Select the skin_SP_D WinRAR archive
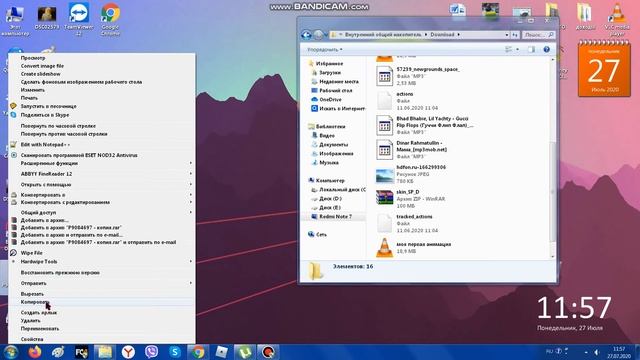Viewport: 640px width, 360px height. 411,199
